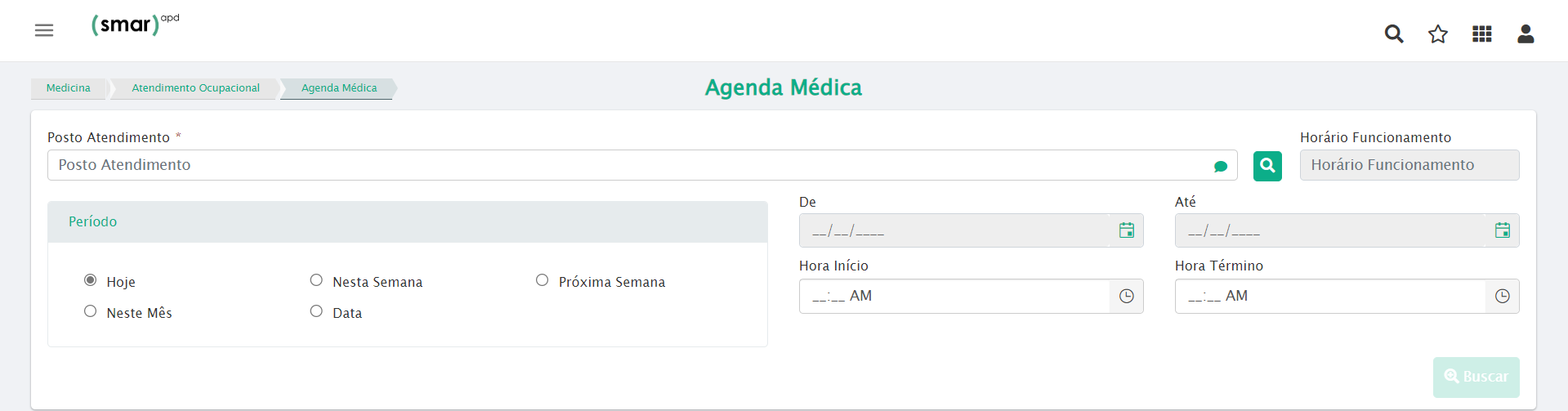1568x411 pixels.
Task: Open the user profile icon
Action: click(x=1526, y=34)
